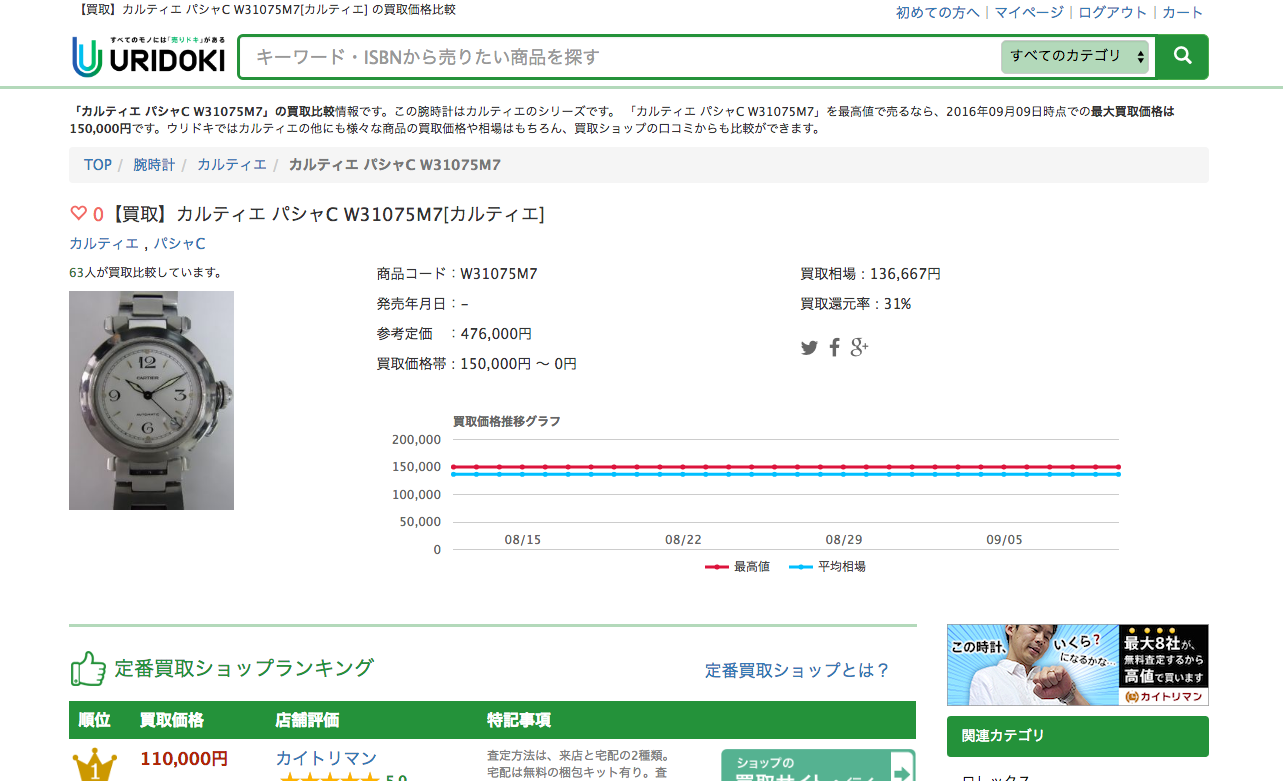Click the Cartier watch product image
Screen dimensions: 1283x781
151,400
